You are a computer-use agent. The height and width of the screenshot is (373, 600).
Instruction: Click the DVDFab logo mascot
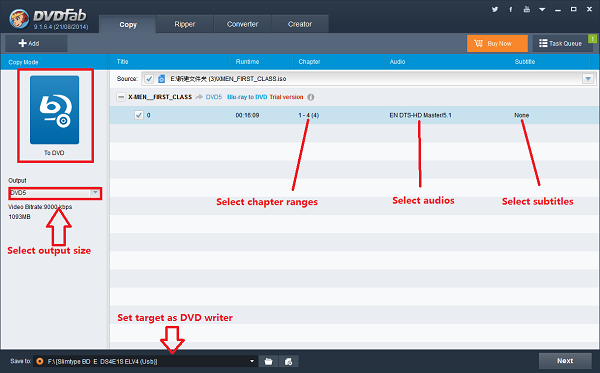click(x=19, y=18)
